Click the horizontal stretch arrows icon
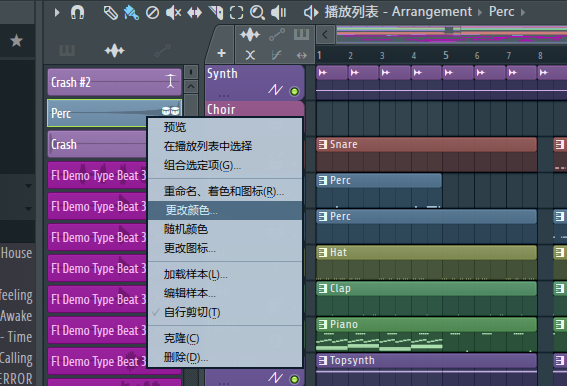Image resolution: width=567 pixels, height=386 pixels. point(302,55)
